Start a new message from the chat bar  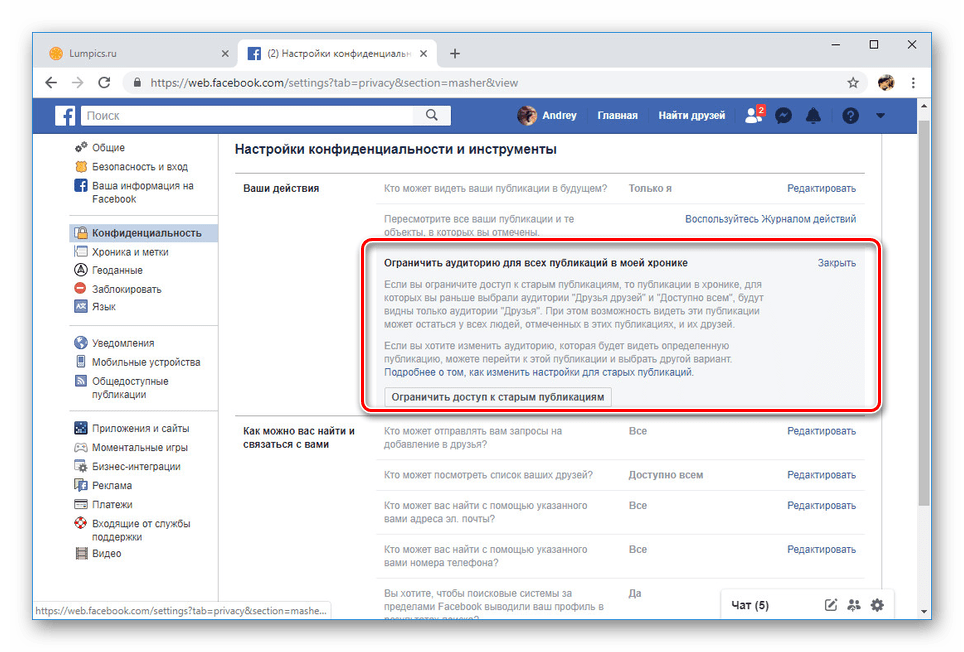[830, 605]
